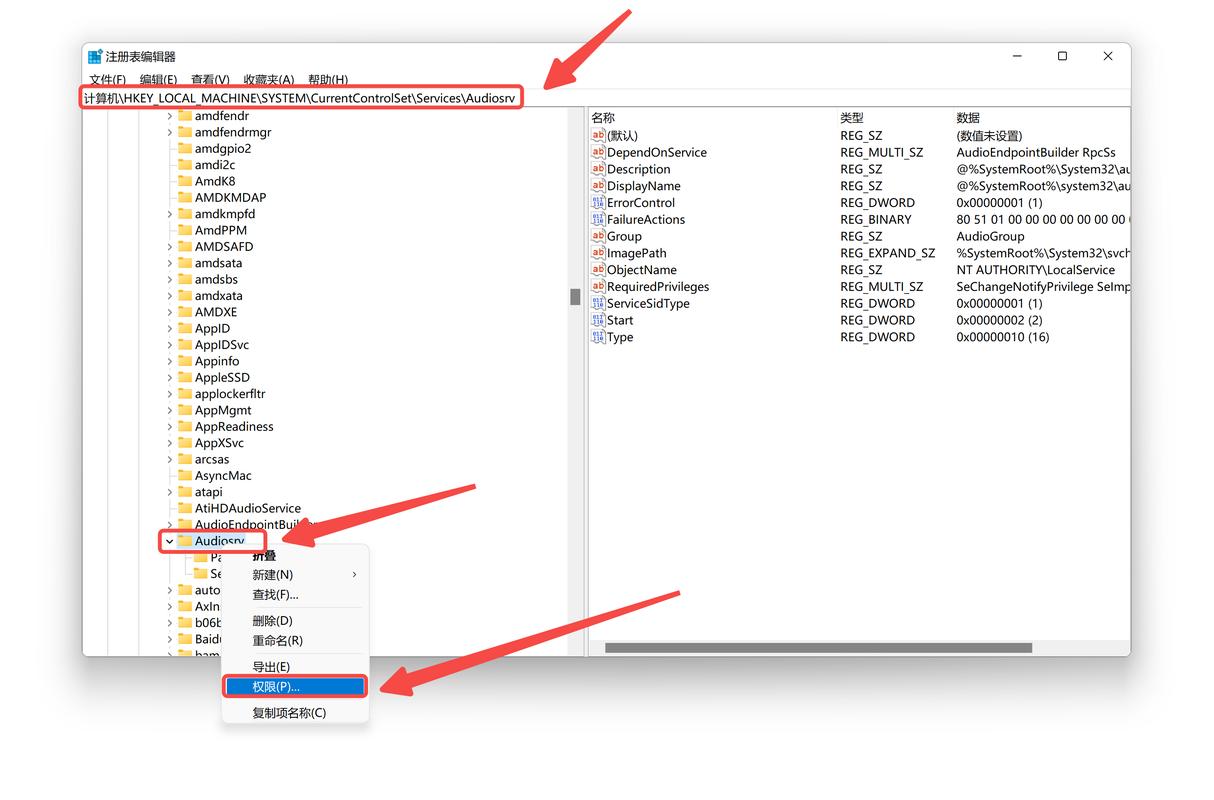This screenshot has height=800, width=1214.
Task: Open the 收藏夹(A) menu
Action: 269,80
